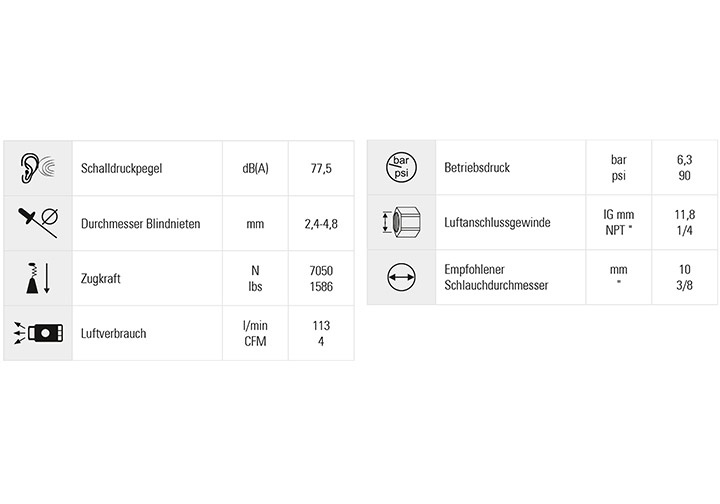
Task: Select the IG mm NPT unit cell
Action: (618, 223)
